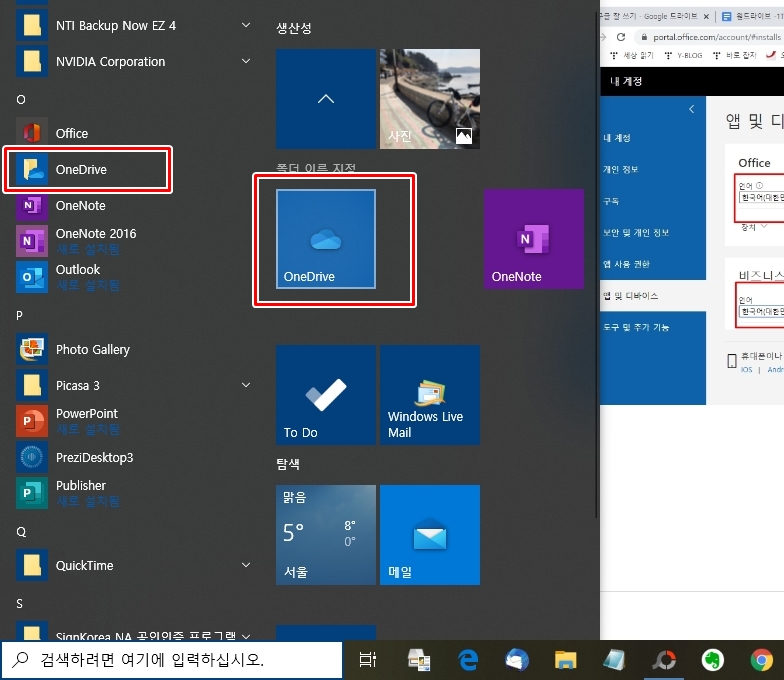The height and width of the screenshot is (680, 784).
Task: Click the 생산성 tile group title
Action: point(294,28)
